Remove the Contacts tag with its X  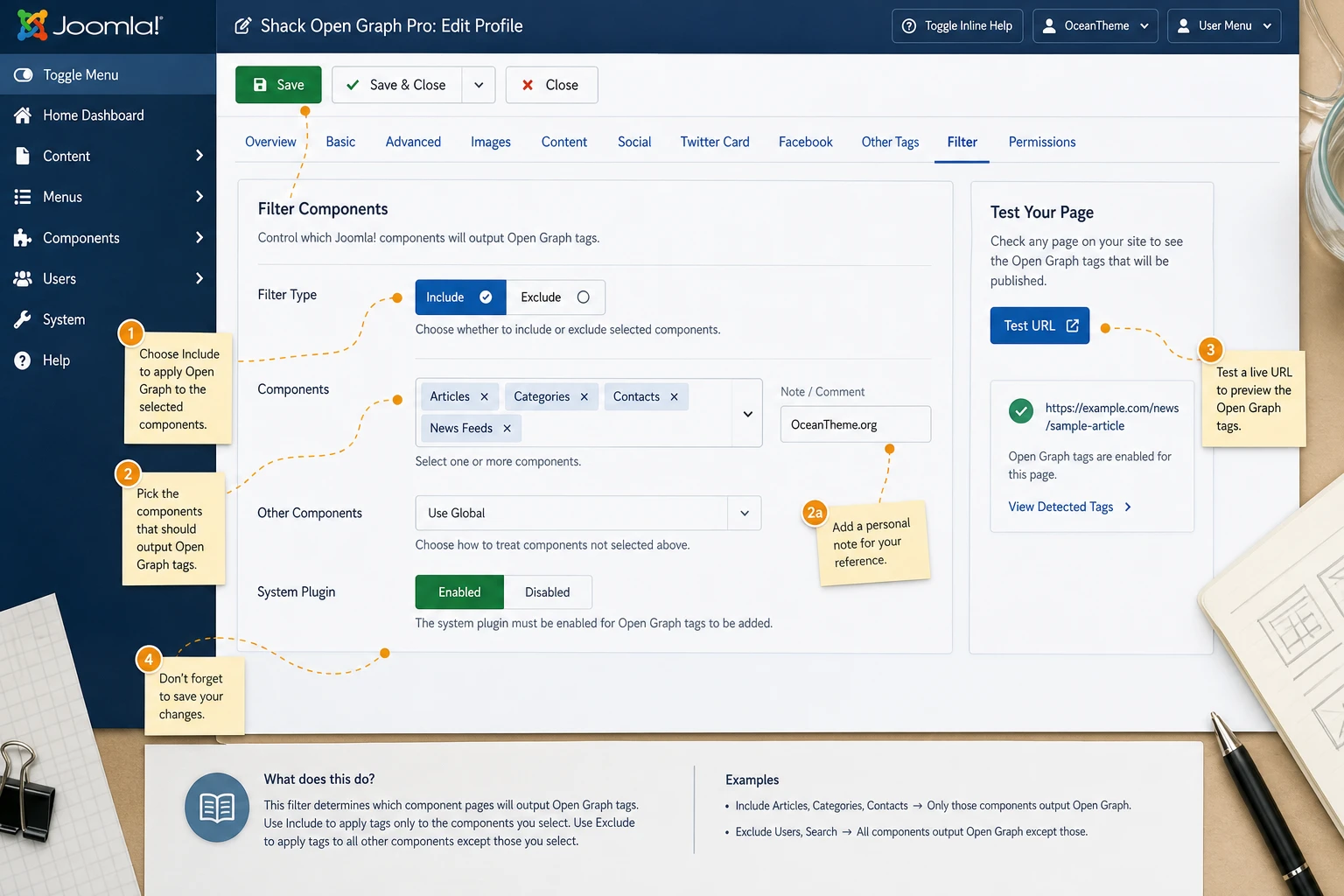(x=675, y=396)
